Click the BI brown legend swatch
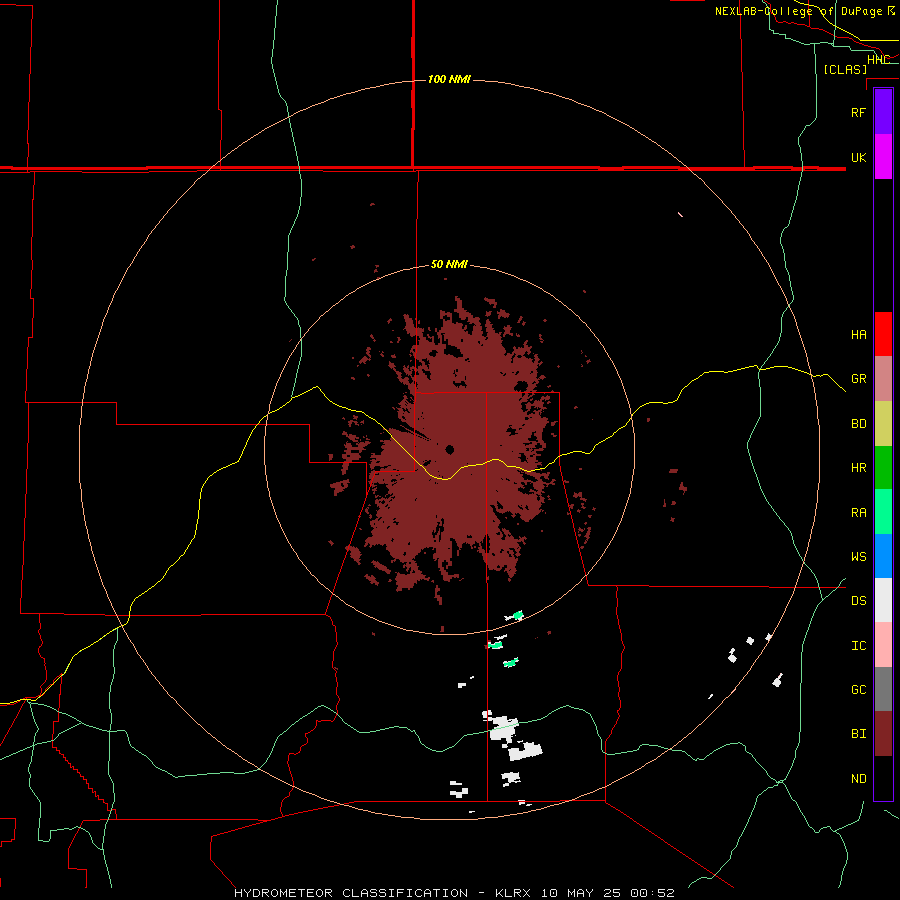The height and width of the screenshot is (900, 900). click(x=883, y=734)
